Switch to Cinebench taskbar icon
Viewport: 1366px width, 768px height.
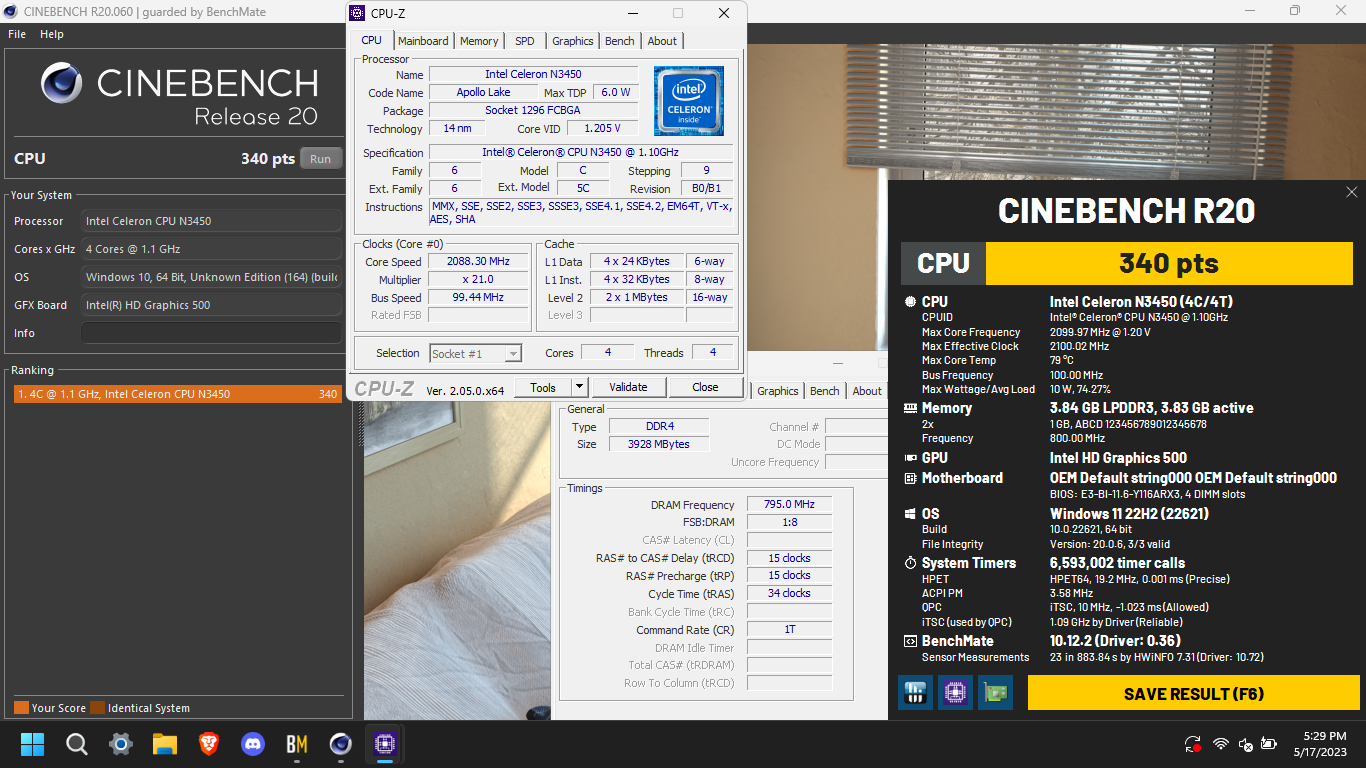(x=341, y=744)
